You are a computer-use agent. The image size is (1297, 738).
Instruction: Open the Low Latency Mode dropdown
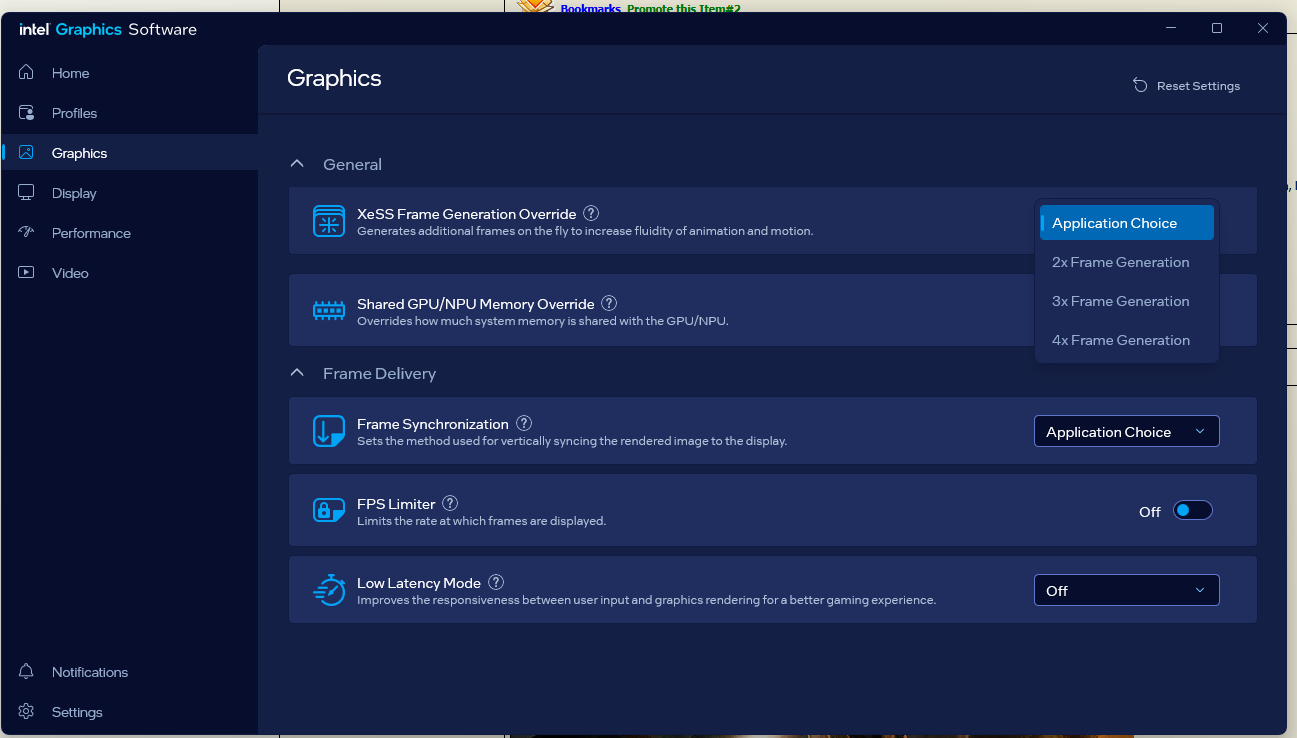click(x=1126, y=591)
